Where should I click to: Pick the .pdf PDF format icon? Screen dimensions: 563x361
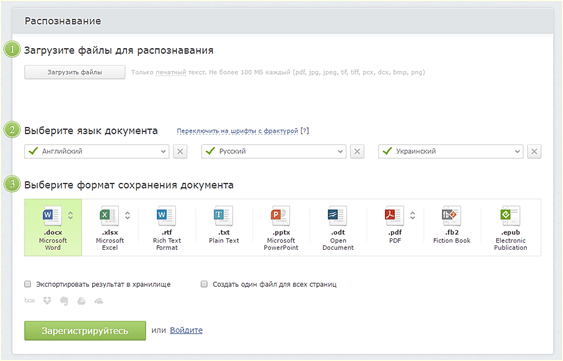click(x=394, y=215)
